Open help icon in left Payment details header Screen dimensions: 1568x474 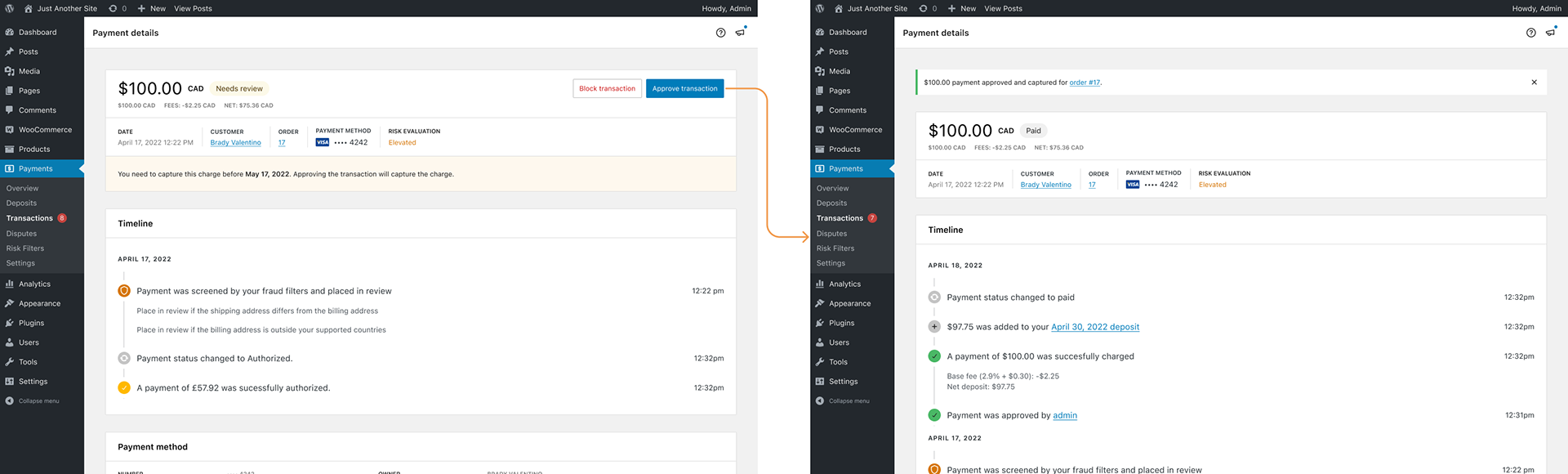click(720, 33)
